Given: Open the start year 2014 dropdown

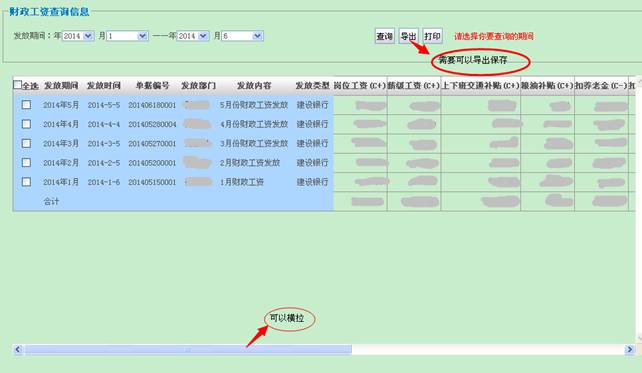Looking at the screenshot, I should [78, 36].
